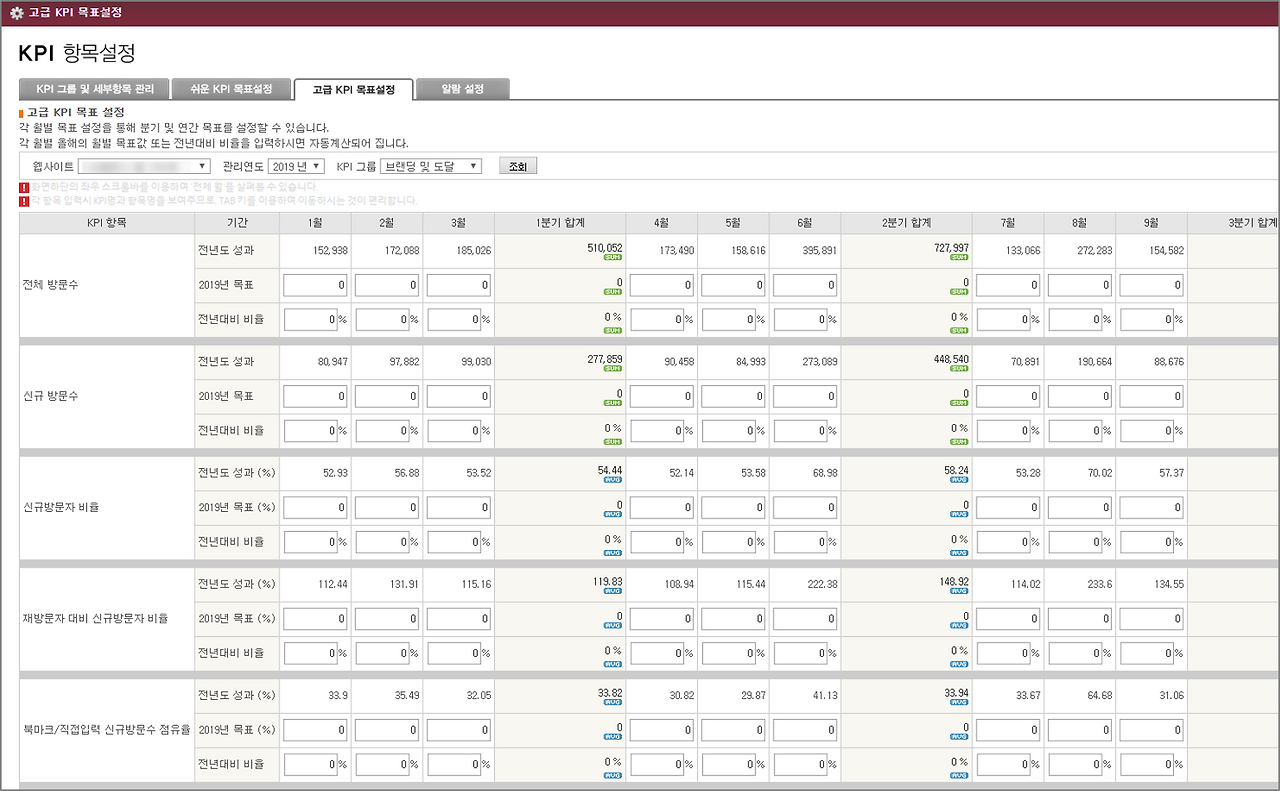Click the 신규 방문수 row label
Image resolution: width=1280 pixels, height=791 pixels.
[x=50, y=396]
